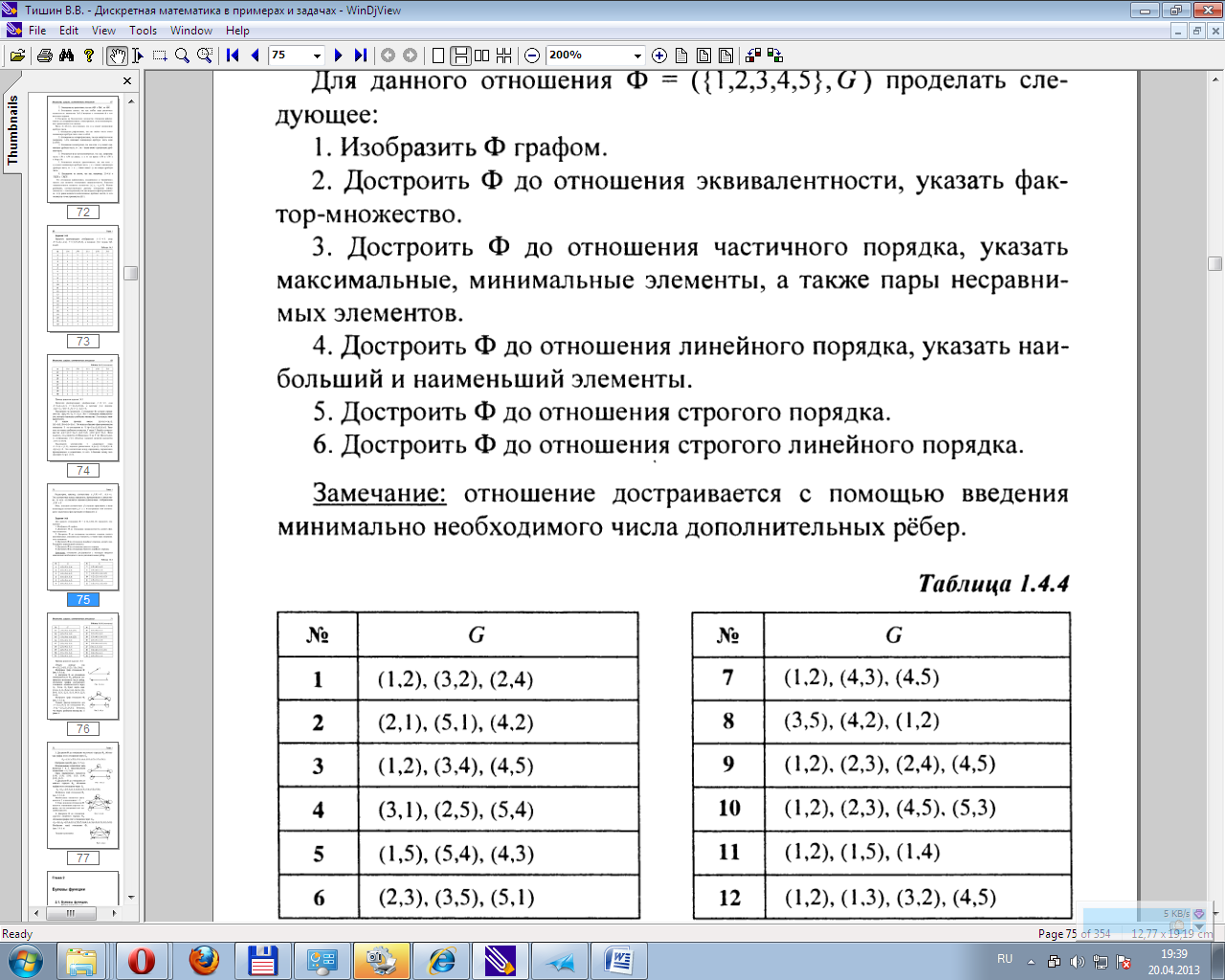1225x980 pixels.
Task: Click the Forward navigation arrow
Action: point(410,56)
